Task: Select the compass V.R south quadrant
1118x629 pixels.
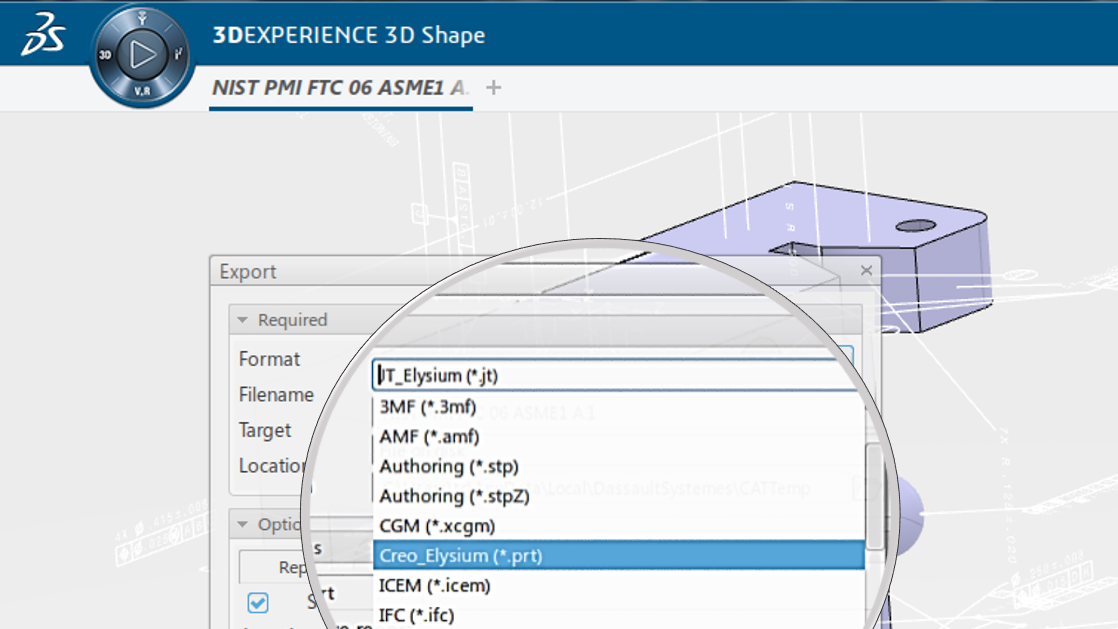Action: [x=142, y=90]
